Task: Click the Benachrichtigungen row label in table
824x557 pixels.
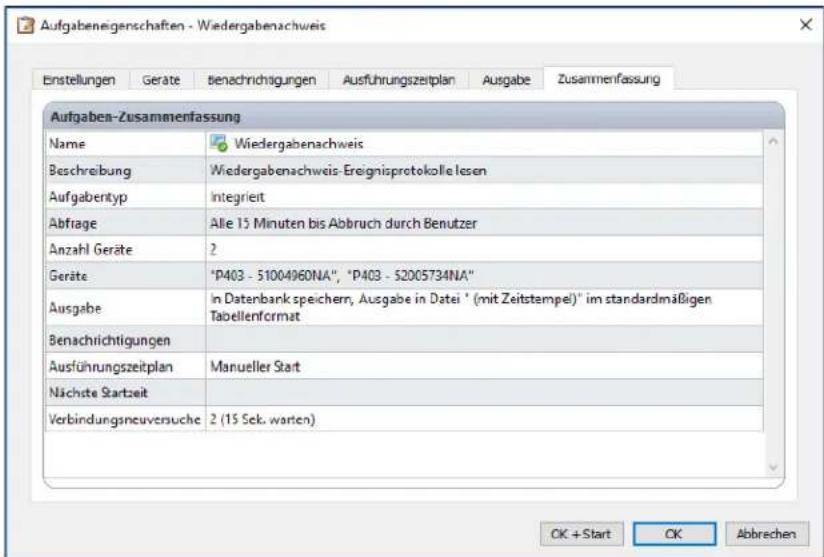Action: (x=109, y=340)
